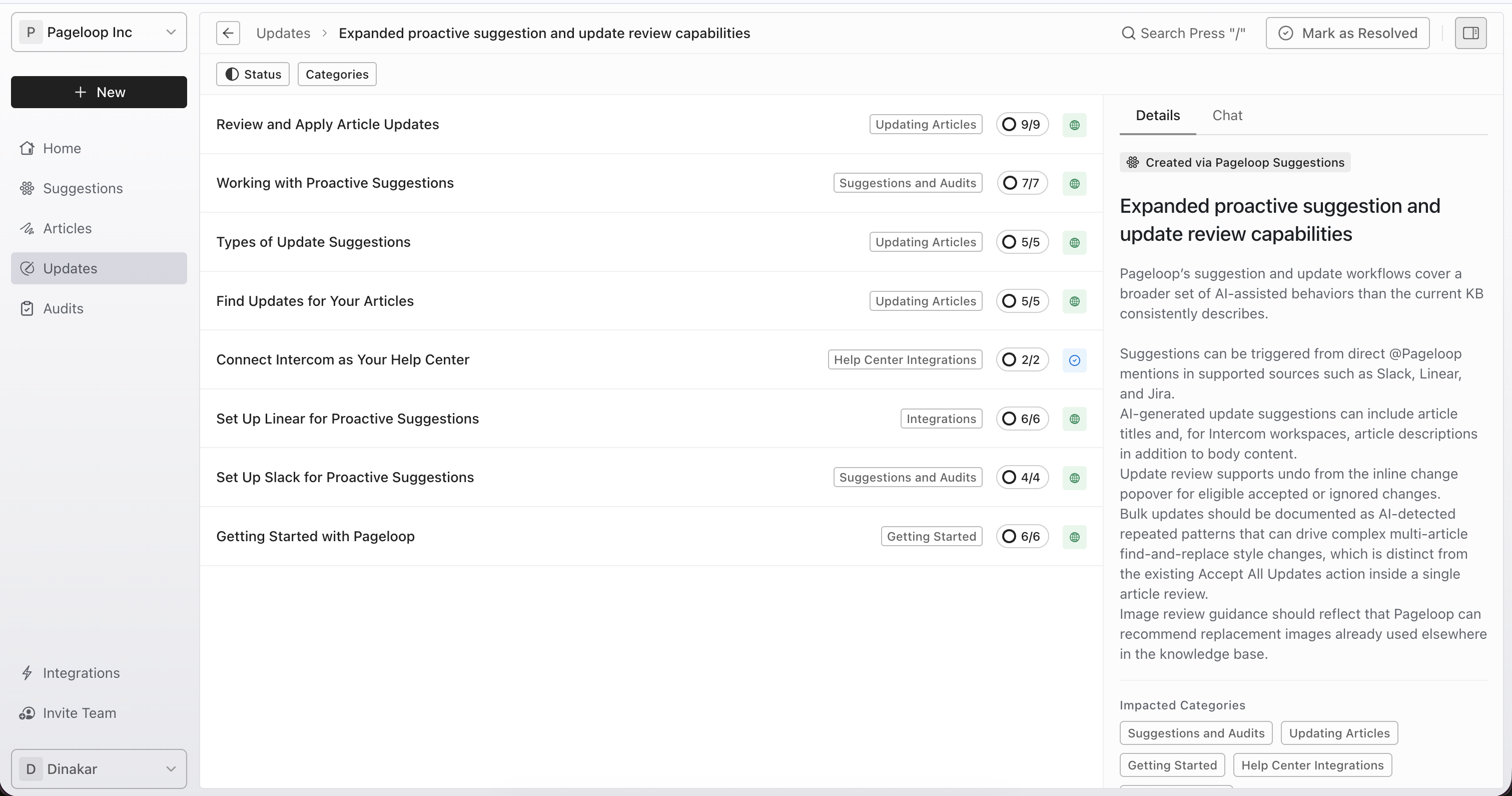Toggle the right sidebar panel icon
Viewport: 1512px width, 796px height.
click(1470, 33)
